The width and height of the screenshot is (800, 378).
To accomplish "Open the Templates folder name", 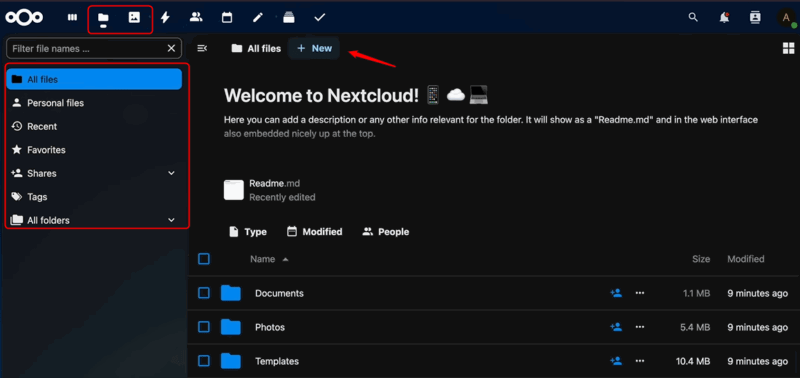I will 277,361.
